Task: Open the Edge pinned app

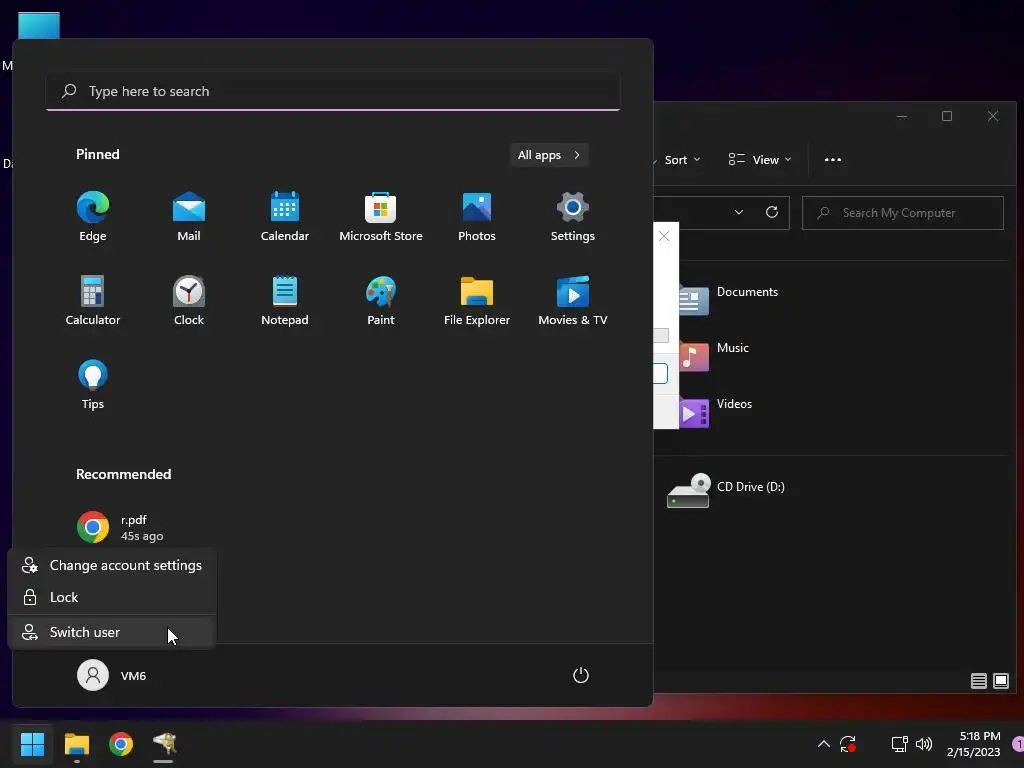Action: [x=93, y=217]
